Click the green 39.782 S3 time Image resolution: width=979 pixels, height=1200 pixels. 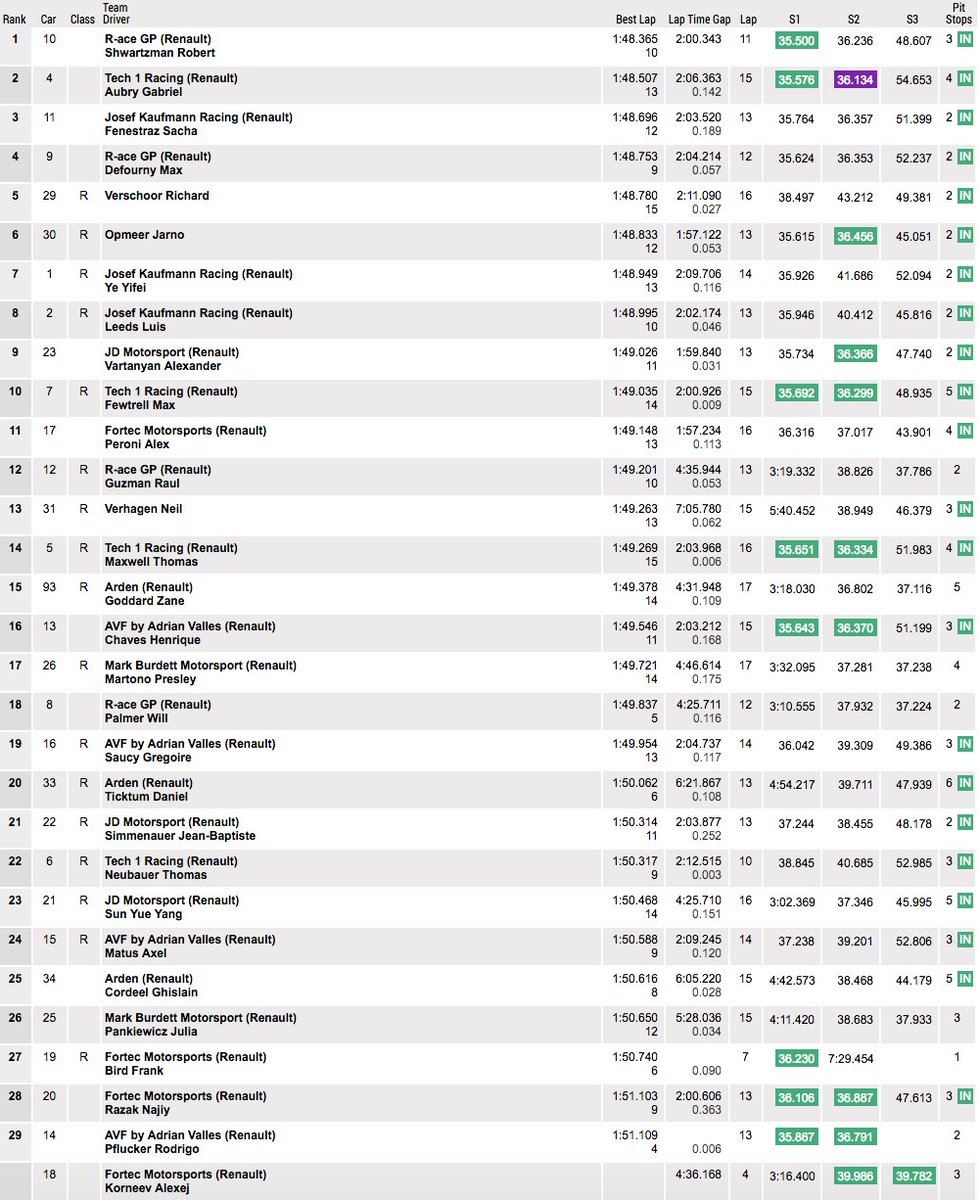click(914, 1176)
